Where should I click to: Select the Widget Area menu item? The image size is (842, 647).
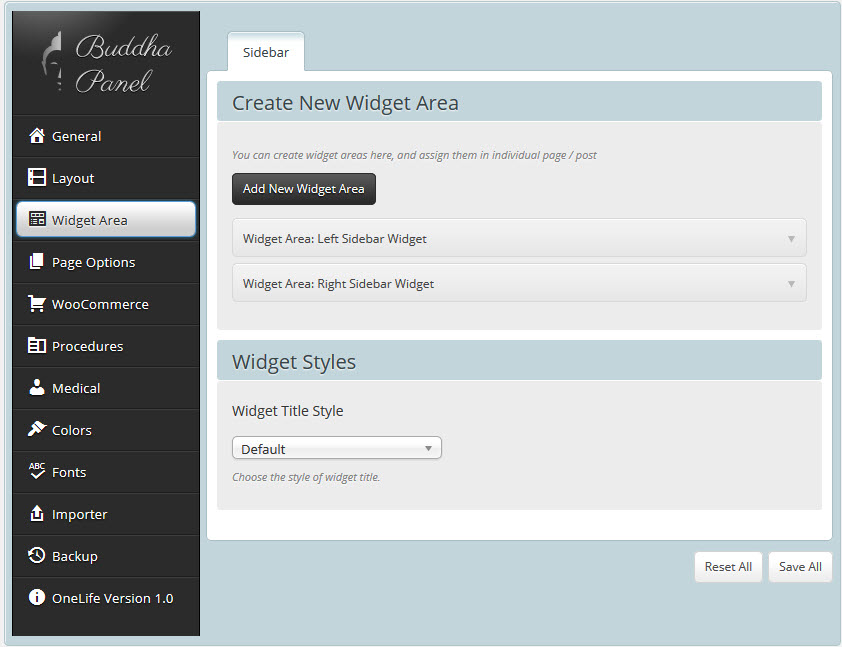pos(106,220)
